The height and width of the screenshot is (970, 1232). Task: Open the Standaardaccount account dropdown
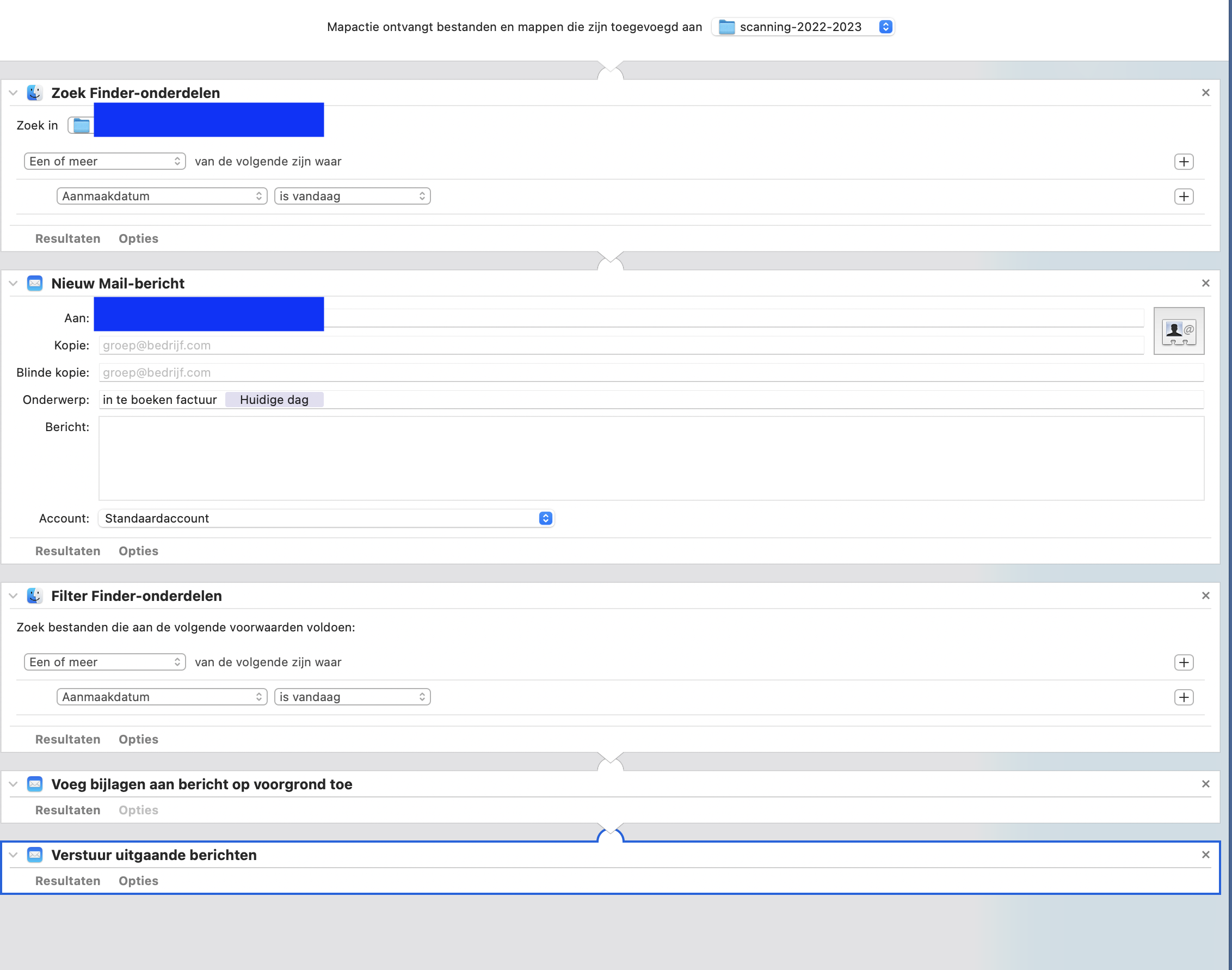click(x=327, y=518)
